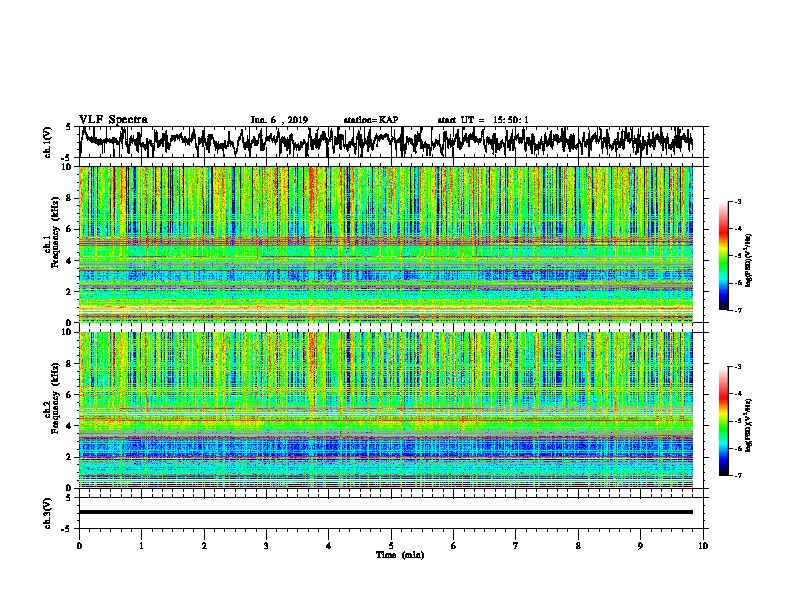
Task: Select the date text 'Jan. 6, 2019'
Action: point(279,120)
